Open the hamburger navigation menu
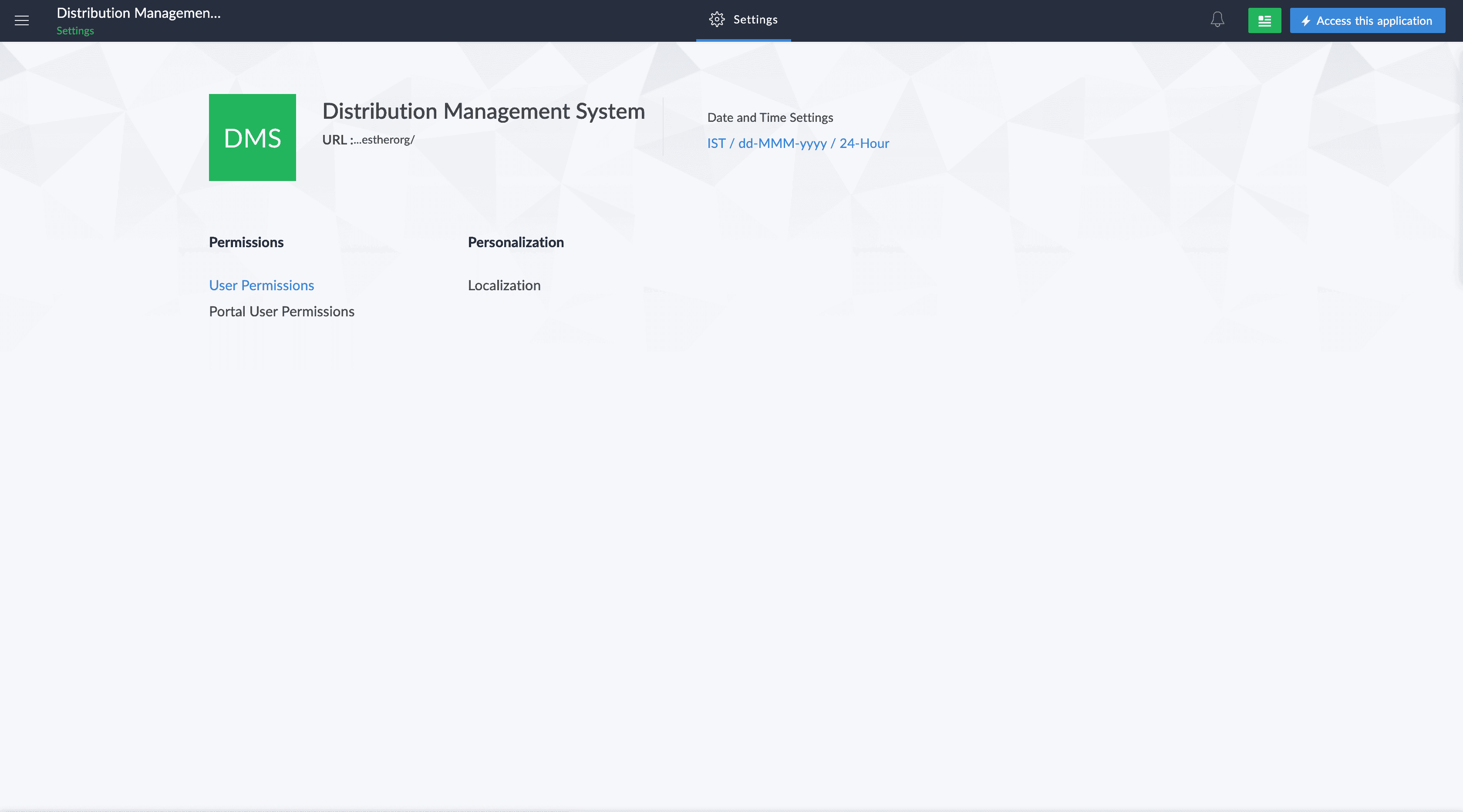The width and height of the screenshot is (1463, 812). click(x=22, y=20)
